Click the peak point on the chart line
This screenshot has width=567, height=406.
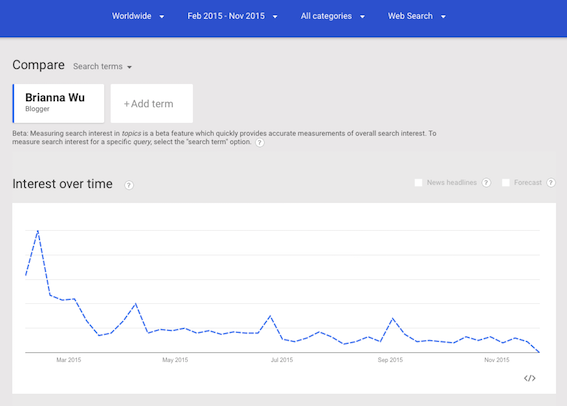[x=38, y=231]
